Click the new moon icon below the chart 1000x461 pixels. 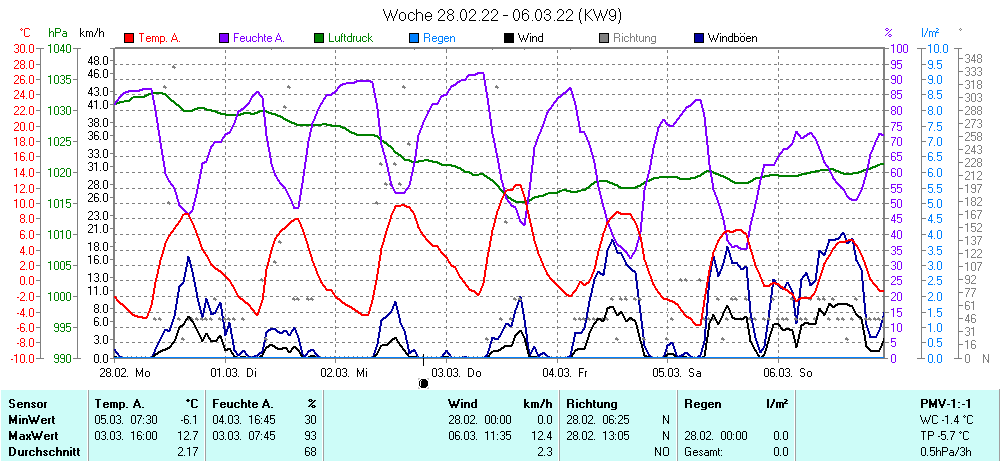coord(423,382)
